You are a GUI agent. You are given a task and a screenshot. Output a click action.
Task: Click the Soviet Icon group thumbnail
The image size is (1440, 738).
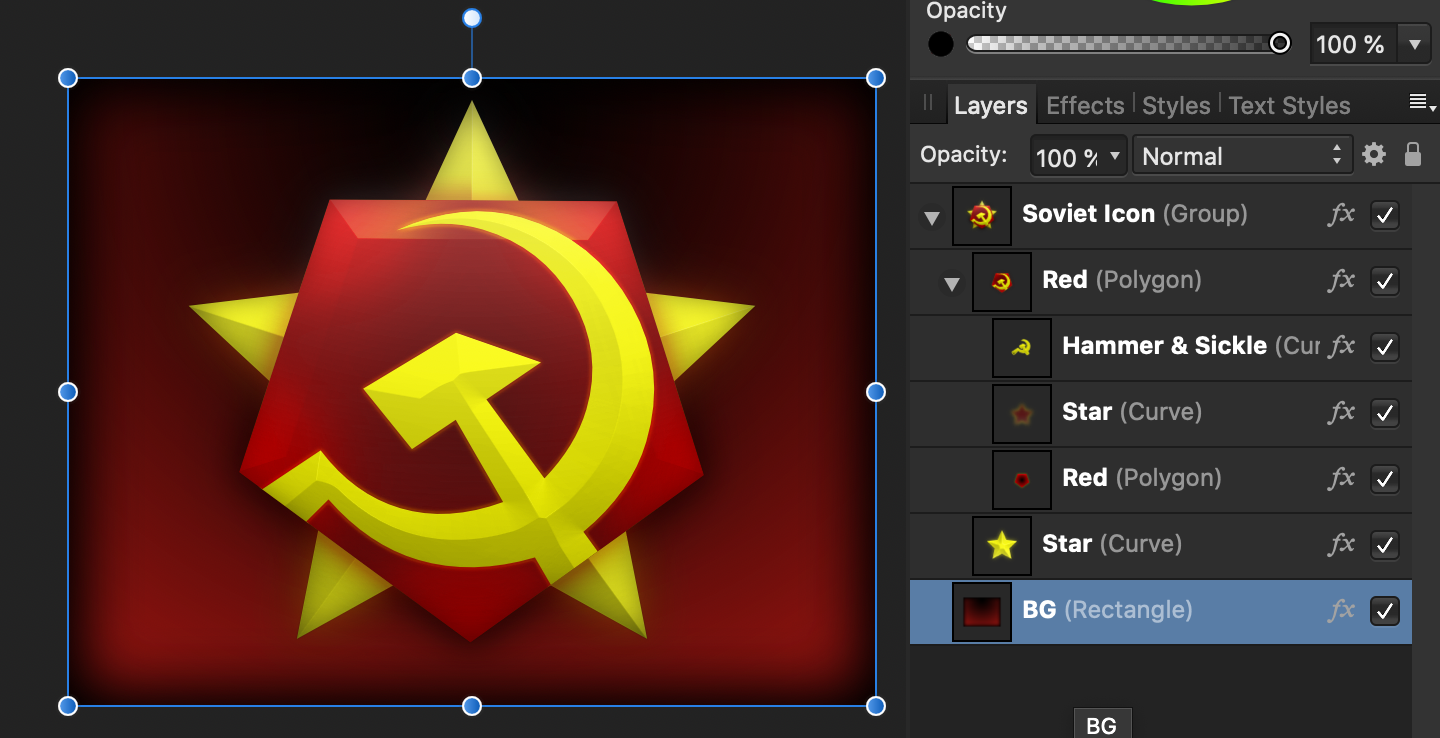point(981,215)
